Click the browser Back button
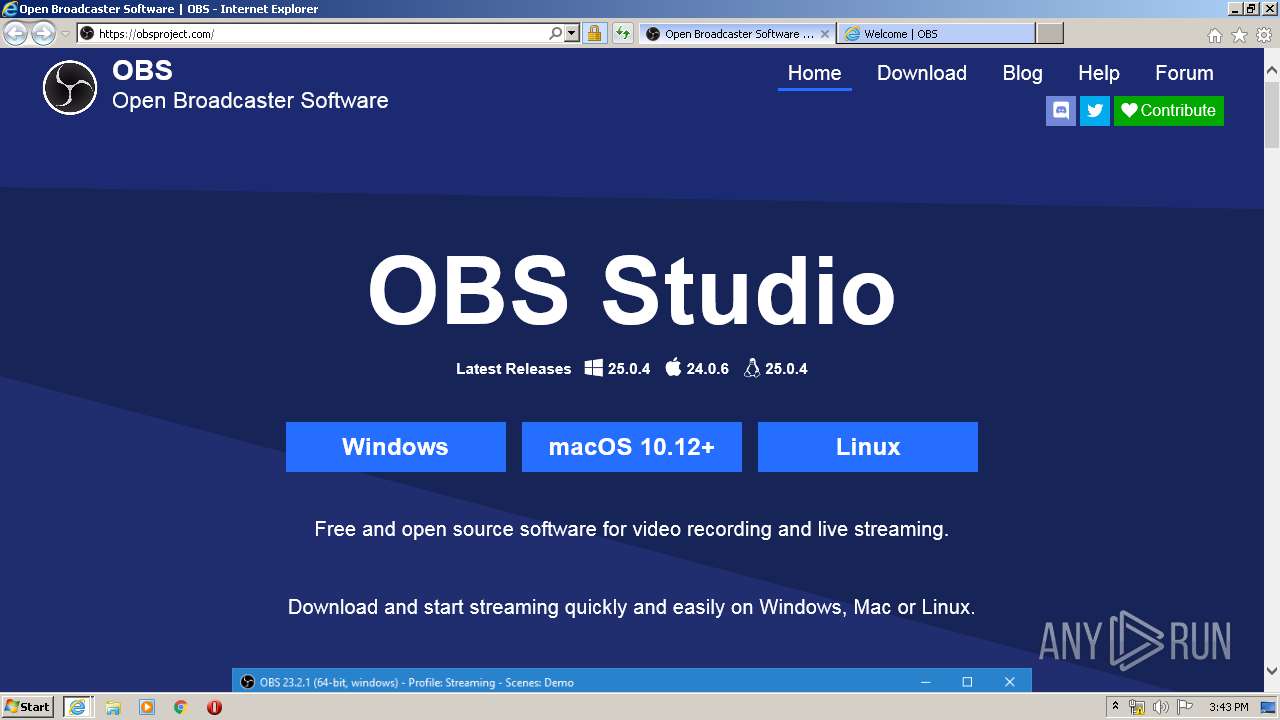Screen dimensions: 1280x720 tap(15, 34)
